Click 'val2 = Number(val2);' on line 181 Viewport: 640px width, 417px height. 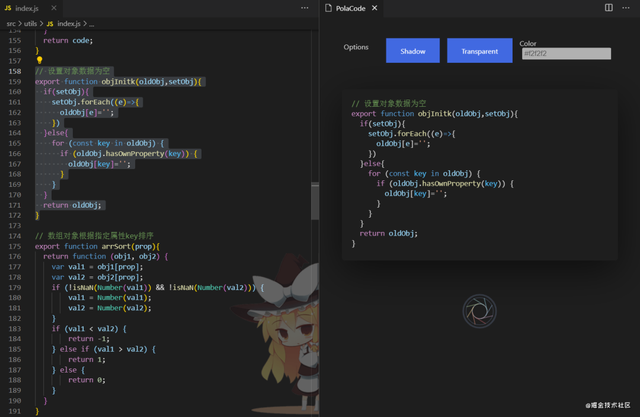(x=110, y=308)
